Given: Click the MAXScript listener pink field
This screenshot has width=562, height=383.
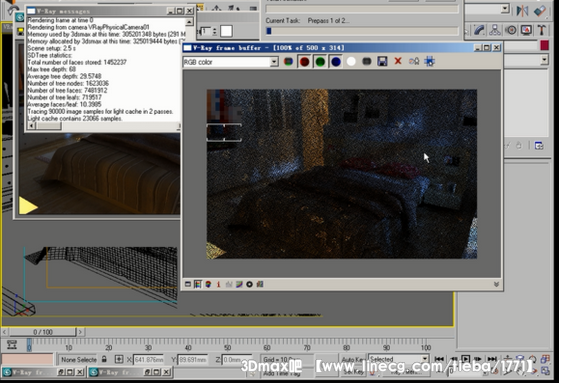Looking at the screenshot, I should pos(28,359).
